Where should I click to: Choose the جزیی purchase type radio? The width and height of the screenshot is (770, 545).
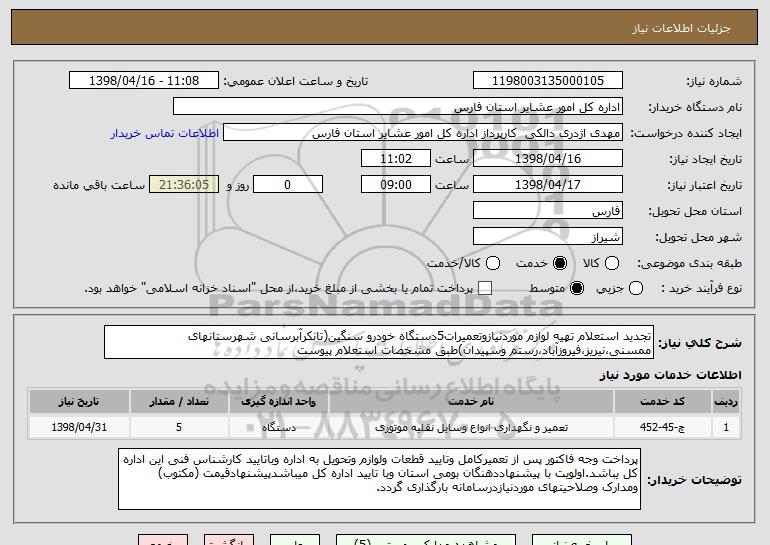pyautogui.click(x=635, y=288)
